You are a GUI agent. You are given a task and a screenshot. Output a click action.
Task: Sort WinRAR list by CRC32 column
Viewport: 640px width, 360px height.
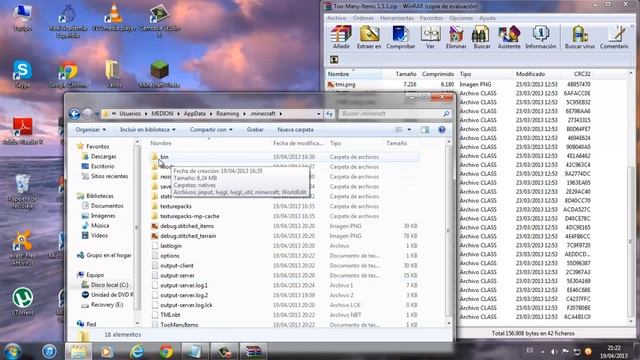[x=582, y=74]
